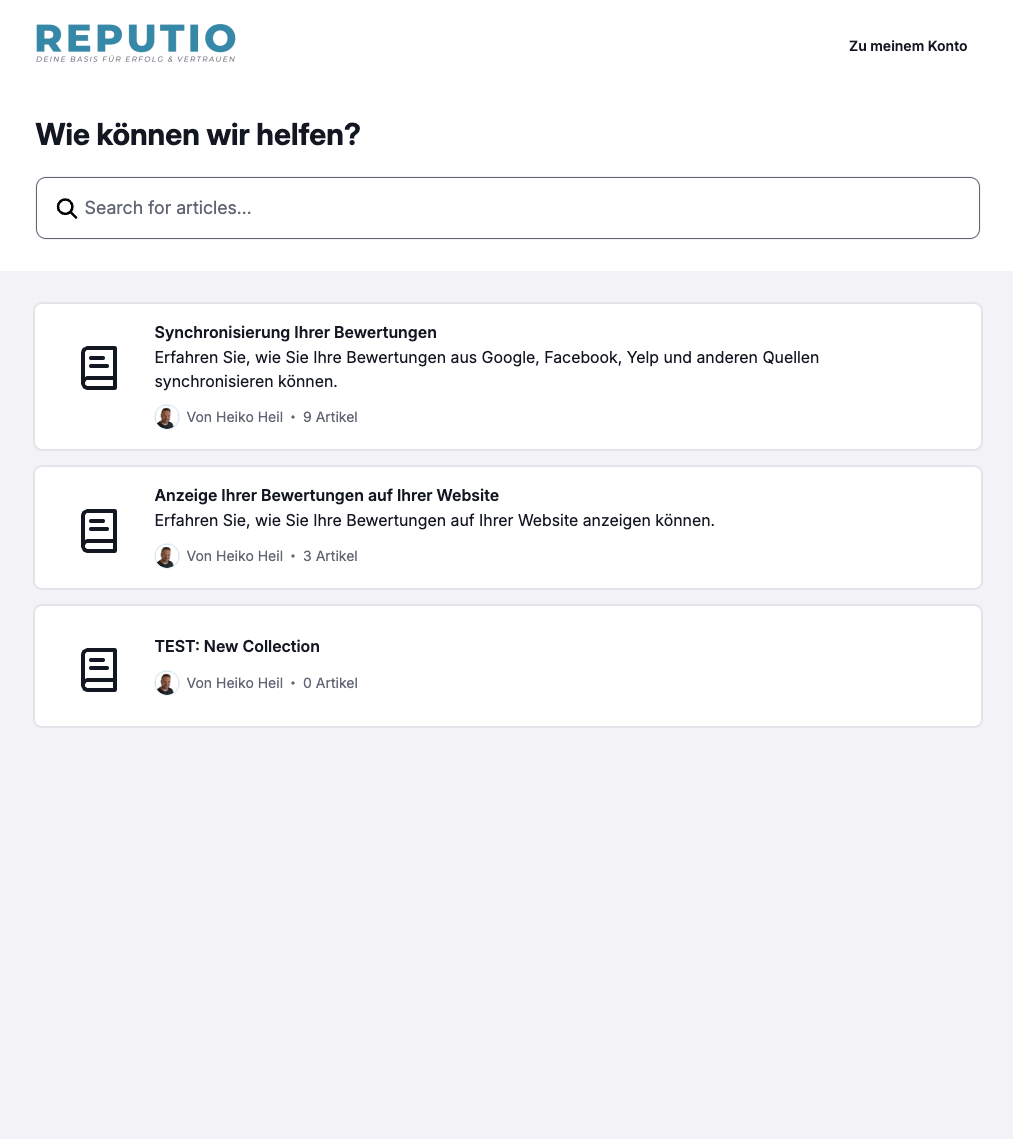This screenshot has height=1141, width=1013.
Task: Open 'Zu meinem Konto' link
Action: pyautogui.click(x=908, y=46)
